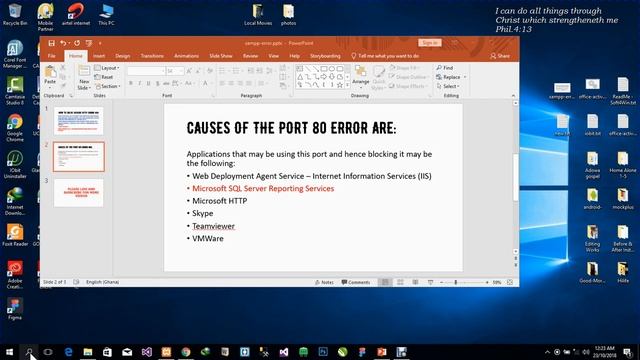640x360 pixels.
Task: Adjust the zoom slider handle
Action: point(456,282)
